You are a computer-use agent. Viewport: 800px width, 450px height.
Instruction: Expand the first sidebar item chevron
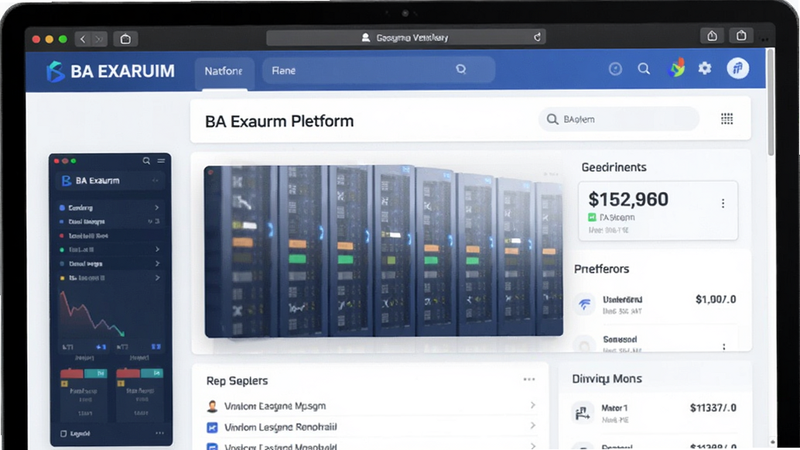tap(157, 208)
